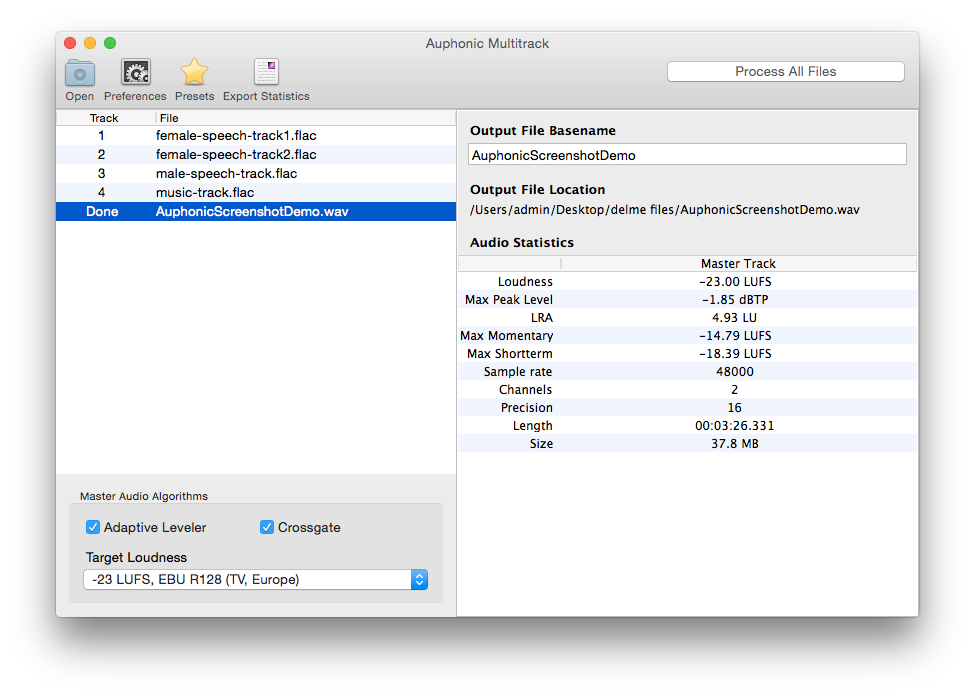Image resolution: width=975 pixels, height=697 pixels.
Task: Click the Length value 00:03:26.331
Action: pyautogui.click(x=734, y=426)
